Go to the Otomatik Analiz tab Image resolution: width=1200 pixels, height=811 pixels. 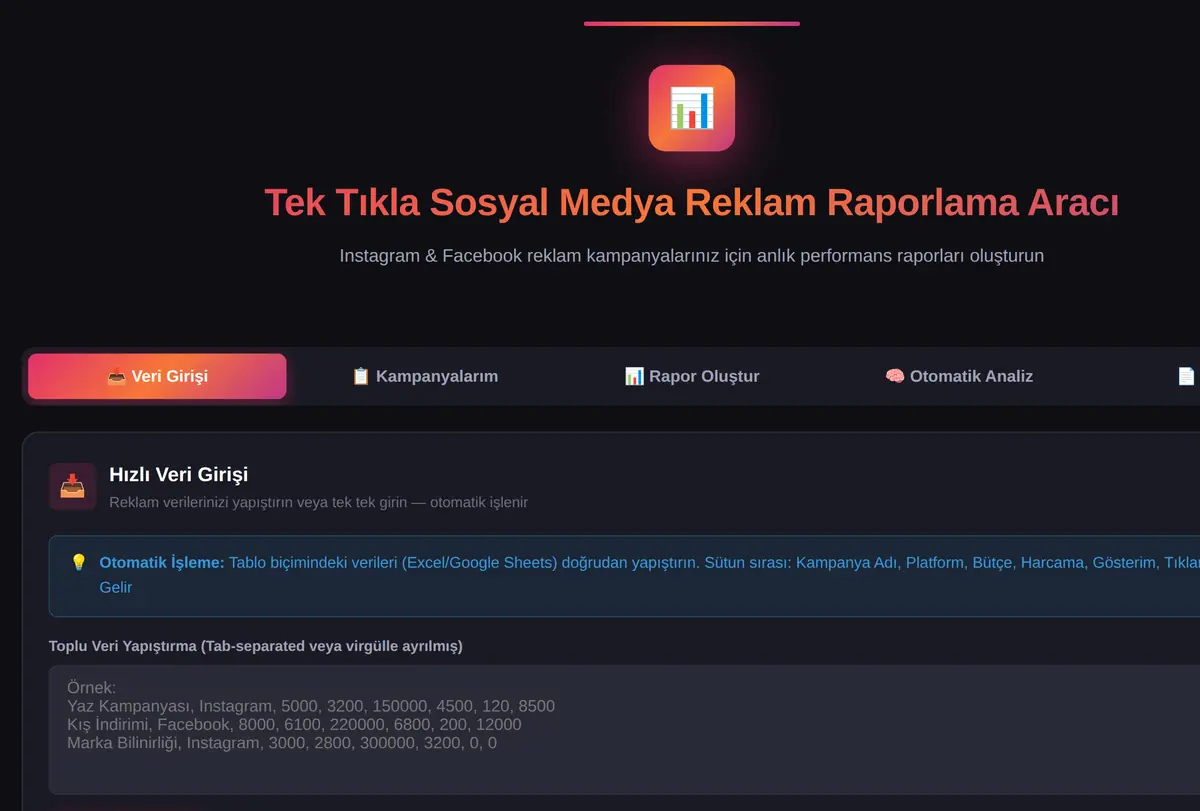point(959,376)
